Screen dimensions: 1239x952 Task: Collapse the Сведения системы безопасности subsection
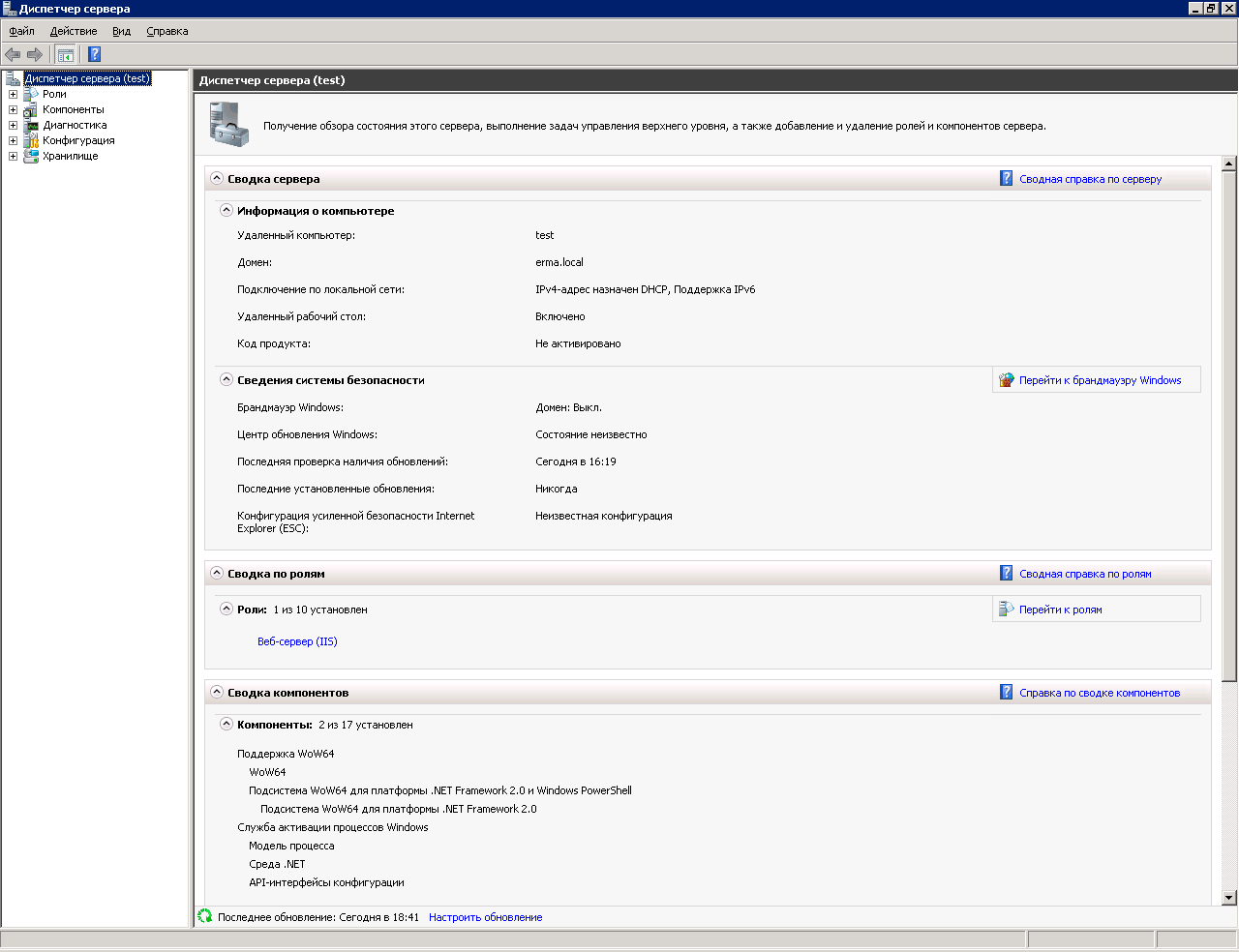[x=227, y=379]
